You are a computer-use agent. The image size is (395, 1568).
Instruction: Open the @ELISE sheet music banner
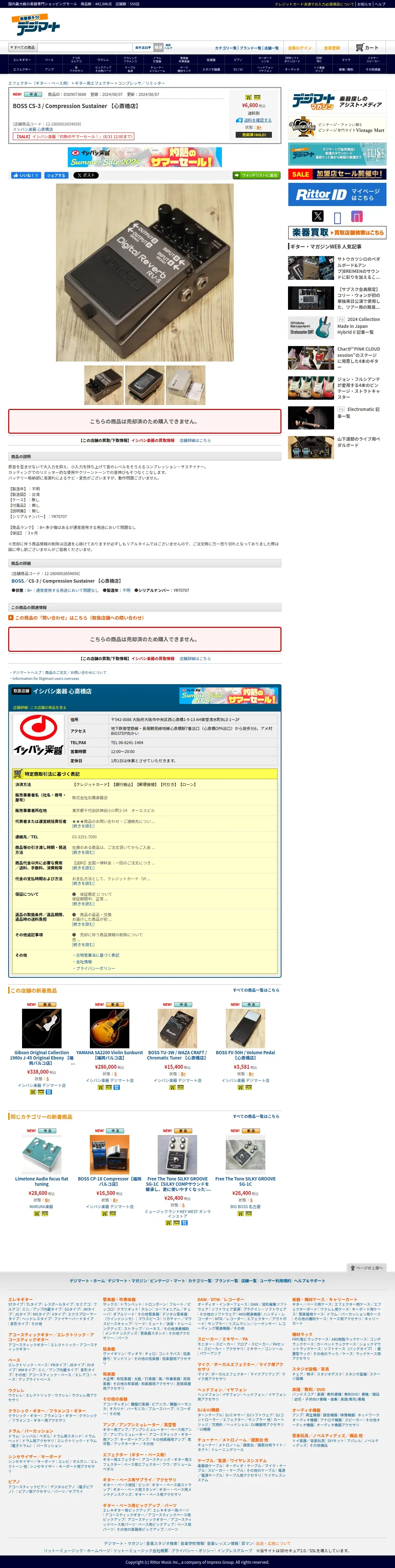click(x=337, y=153)
